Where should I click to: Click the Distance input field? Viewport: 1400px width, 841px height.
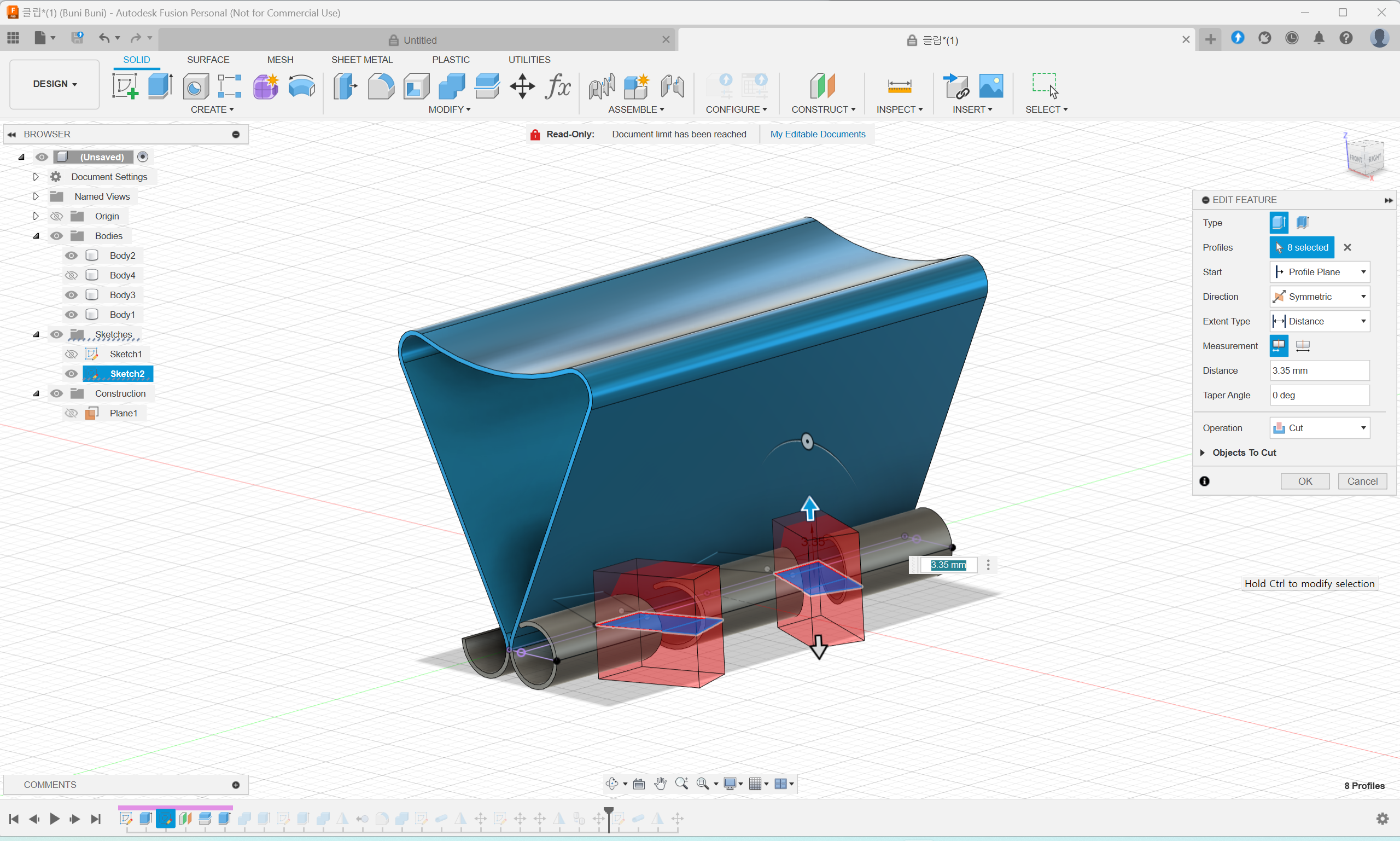click(1319, 370)
